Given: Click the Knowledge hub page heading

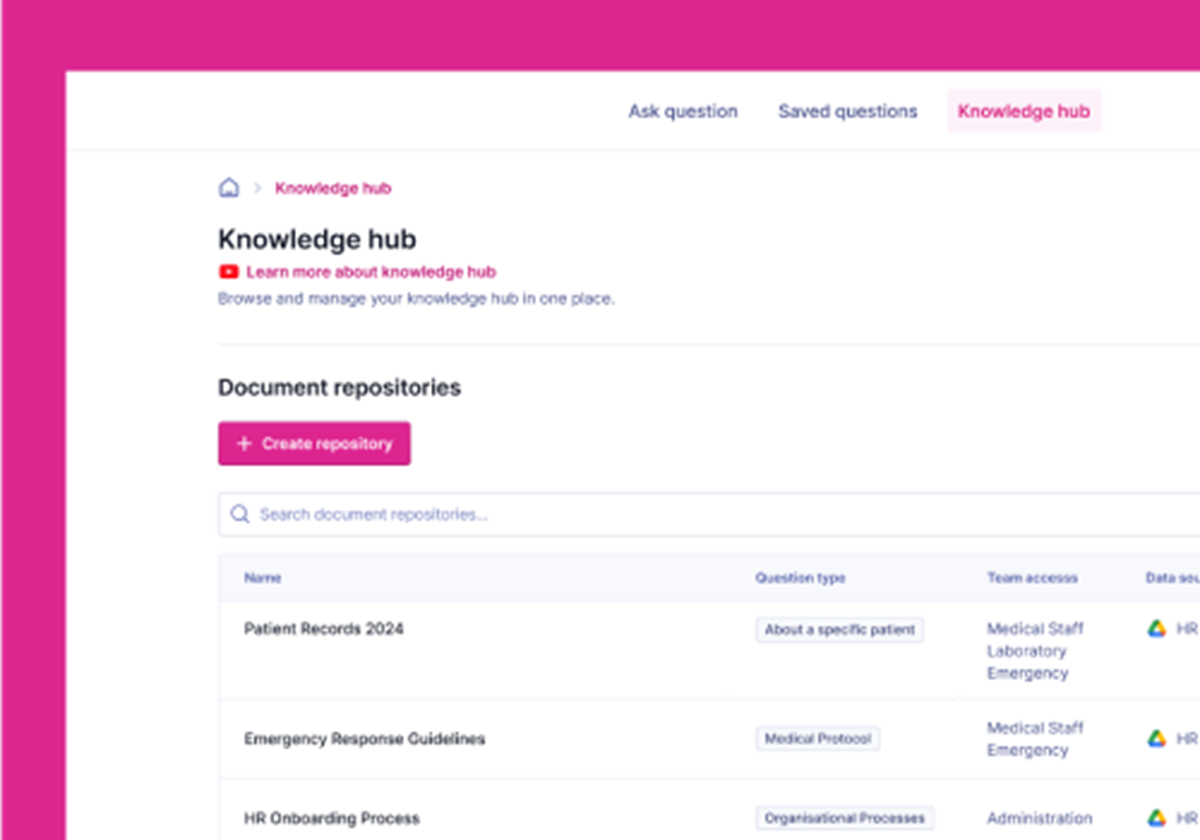Looking at the screenshot, I should [x=317, y=239].
